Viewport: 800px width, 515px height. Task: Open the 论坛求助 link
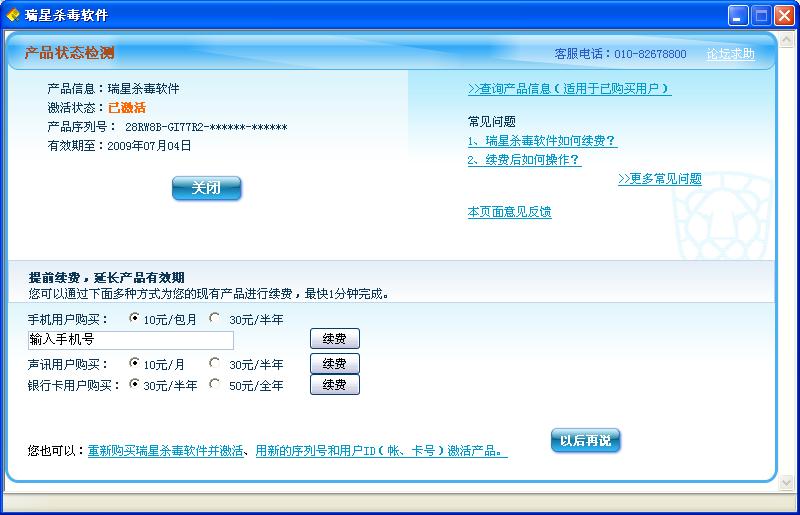[x=731, y=54]
